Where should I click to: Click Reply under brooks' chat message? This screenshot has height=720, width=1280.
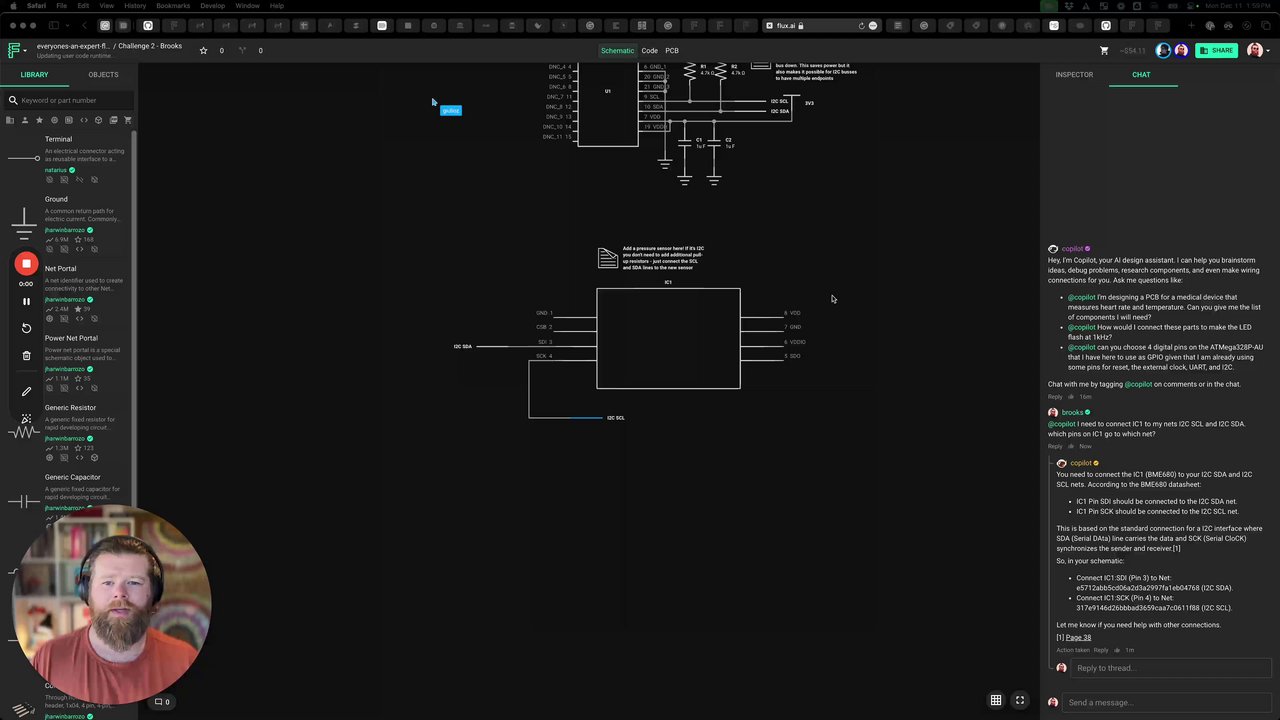point(1055,446)
